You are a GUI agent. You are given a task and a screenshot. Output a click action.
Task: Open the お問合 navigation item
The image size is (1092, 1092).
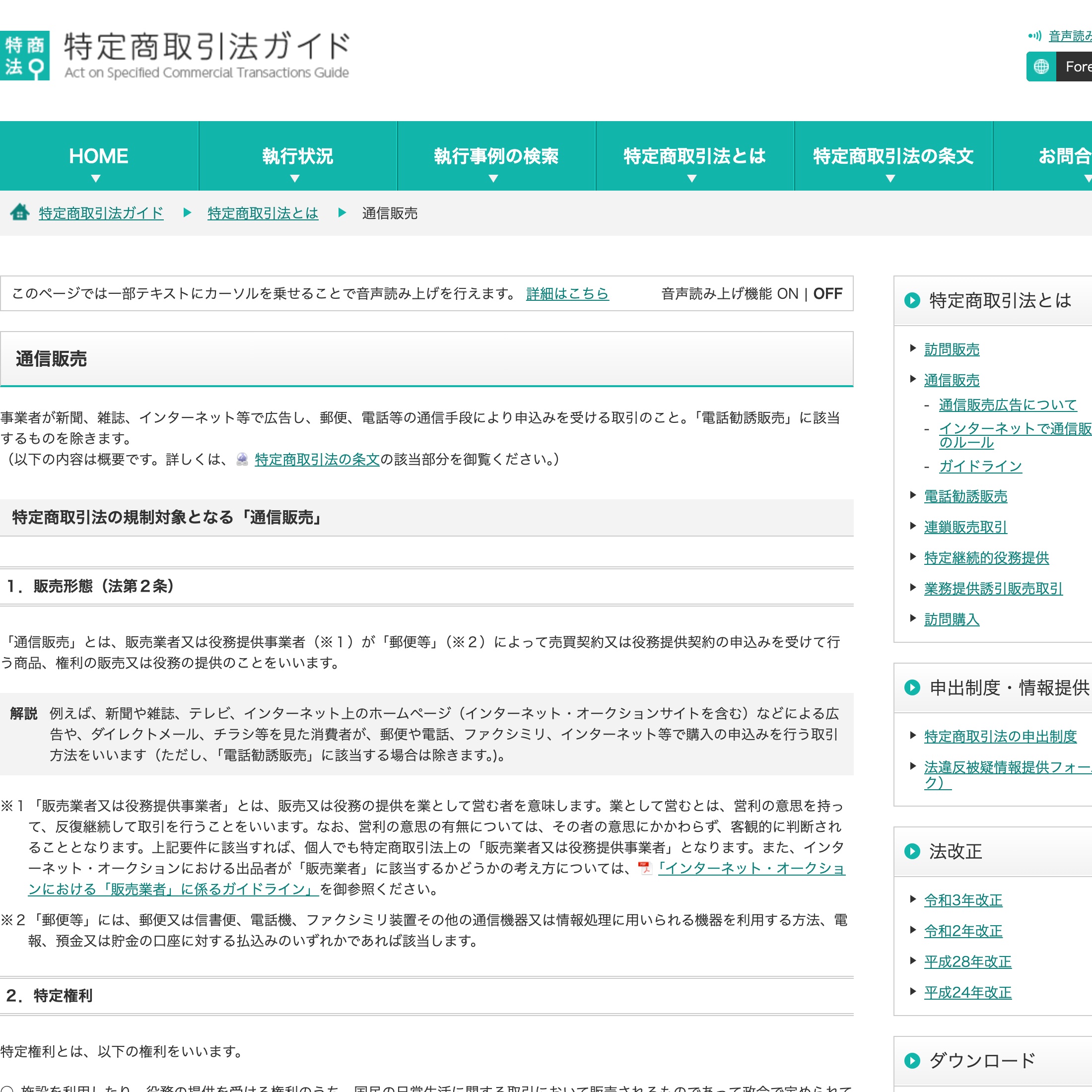coord(1043,156)
